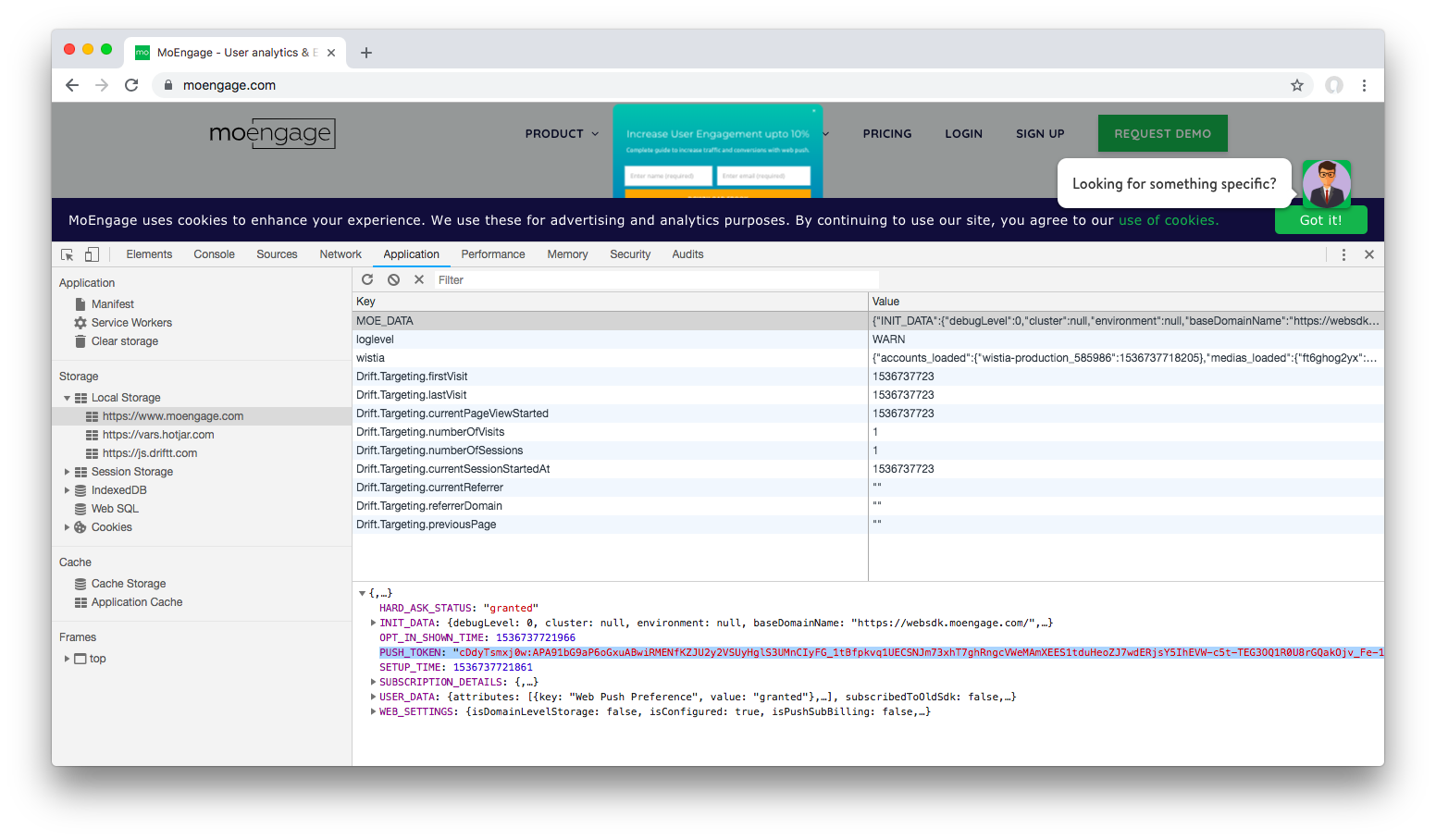
Task: Click the browser back arrow
Action: tap(72, 85)
